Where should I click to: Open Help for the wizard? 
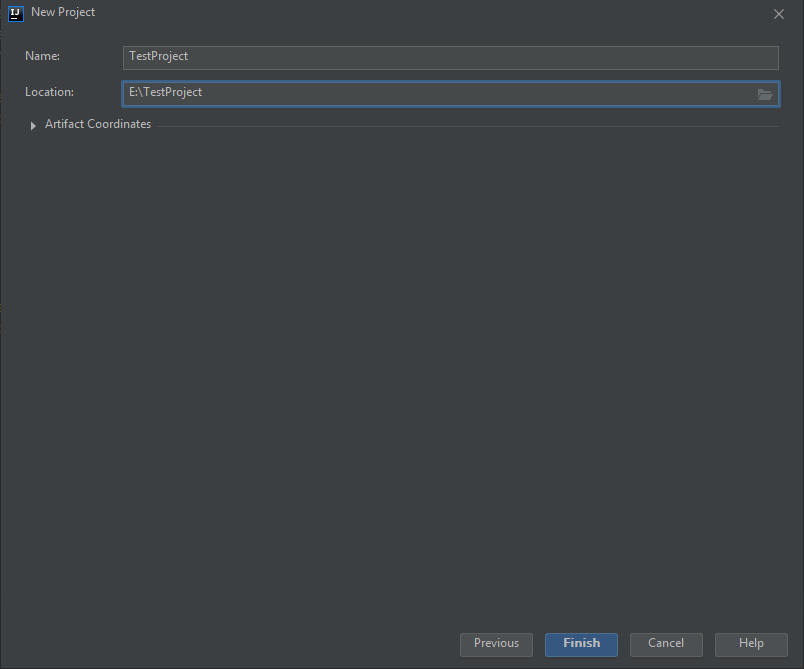point(751,644)
